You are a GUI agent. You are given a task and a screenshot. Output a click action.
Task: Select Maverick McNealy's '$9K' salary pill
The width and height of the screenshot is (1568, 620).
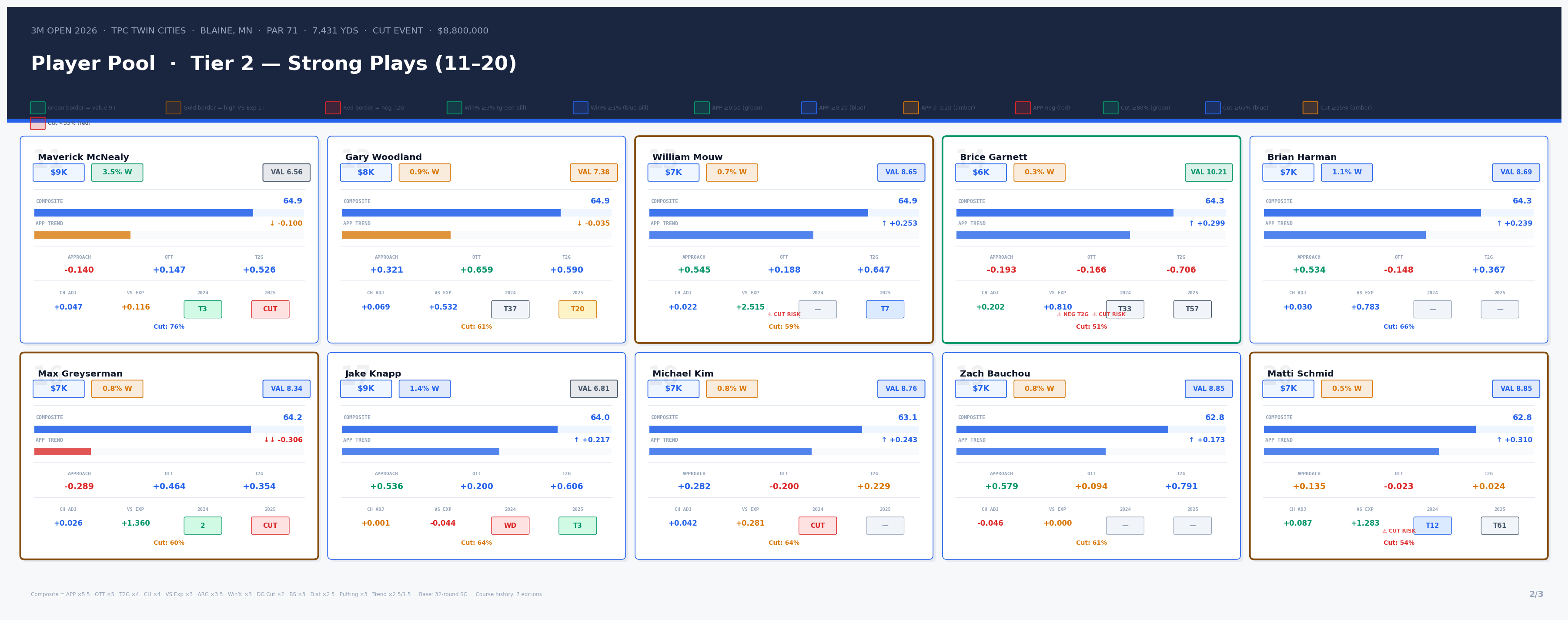(x=58, y=172)
